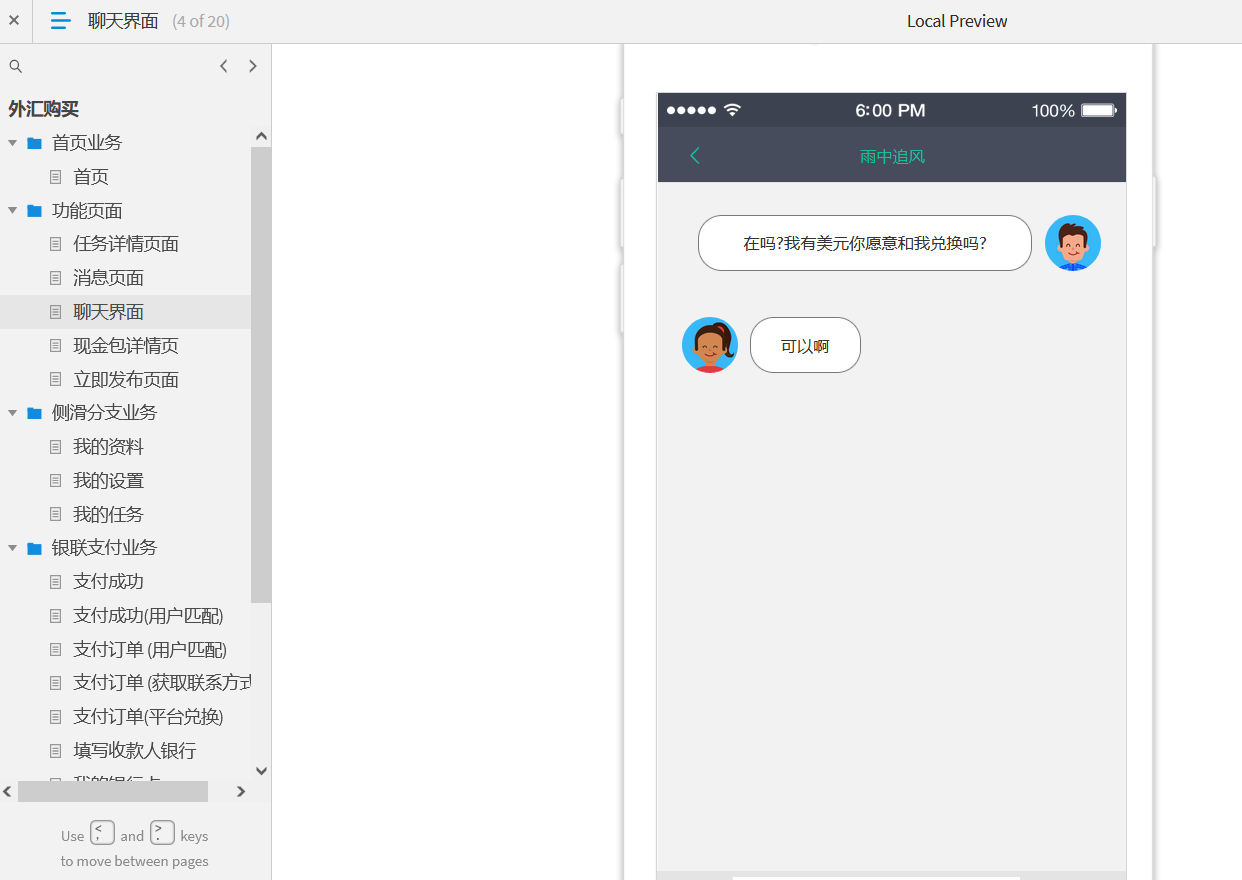
Task: Click page icon beside 我的资料
Action: [56, 447]
